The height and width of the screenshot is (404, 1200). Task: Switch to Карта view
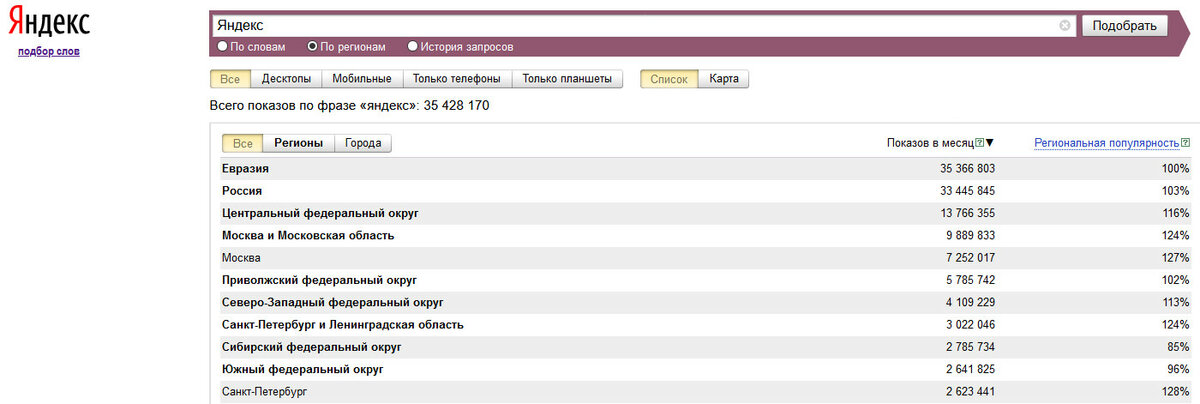point(723,79)
